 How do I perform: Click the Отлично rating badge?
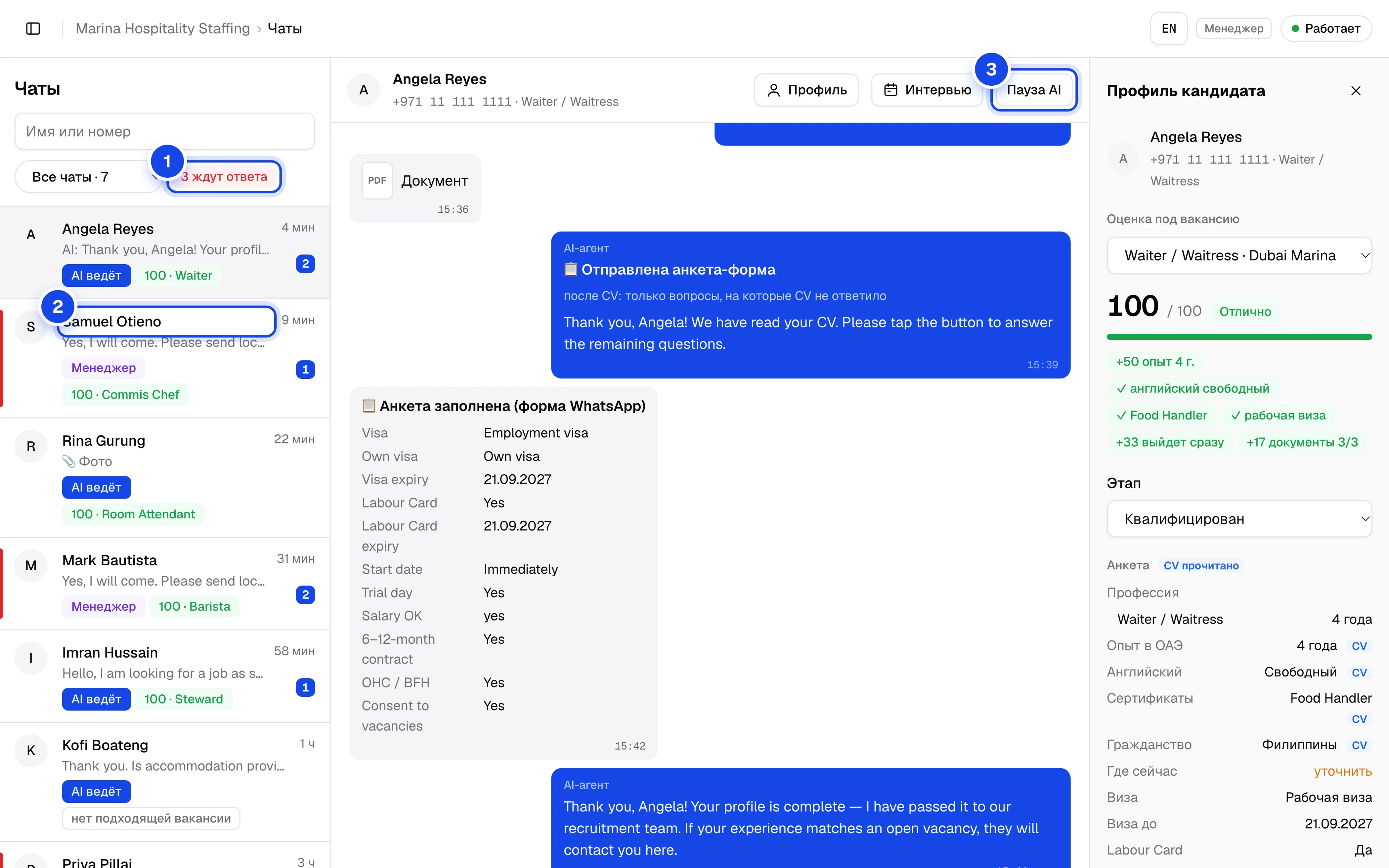pyautogui.click(x=1245, y=312)
